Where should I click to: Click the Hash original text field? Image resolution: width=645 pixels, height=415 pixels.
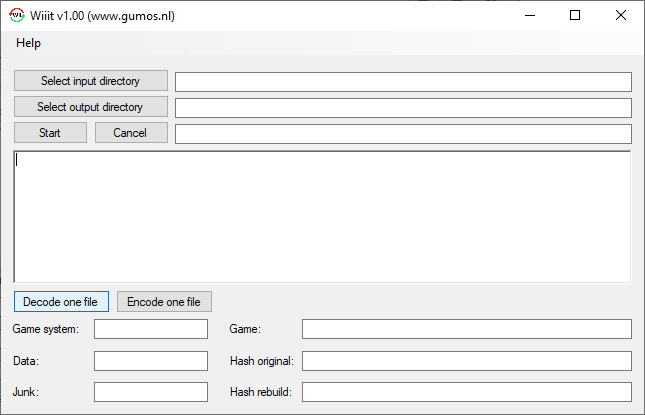[x=466, y=361]
